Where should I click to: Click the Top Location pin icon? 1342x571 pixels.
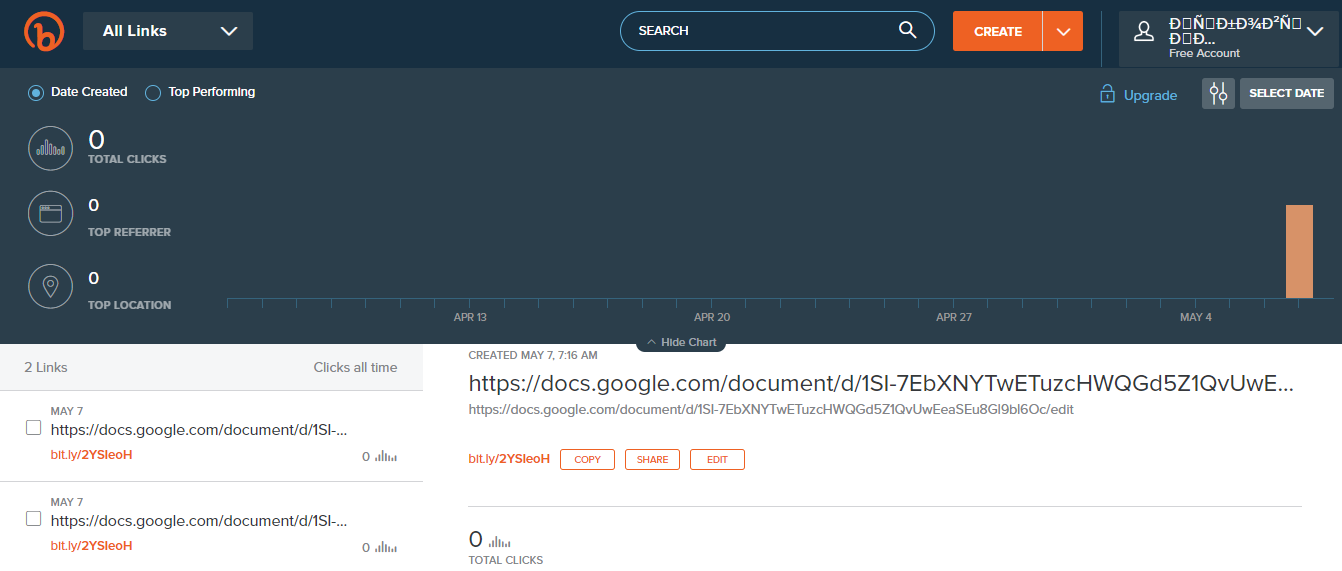pyautogui.click(x=50, y=286)
